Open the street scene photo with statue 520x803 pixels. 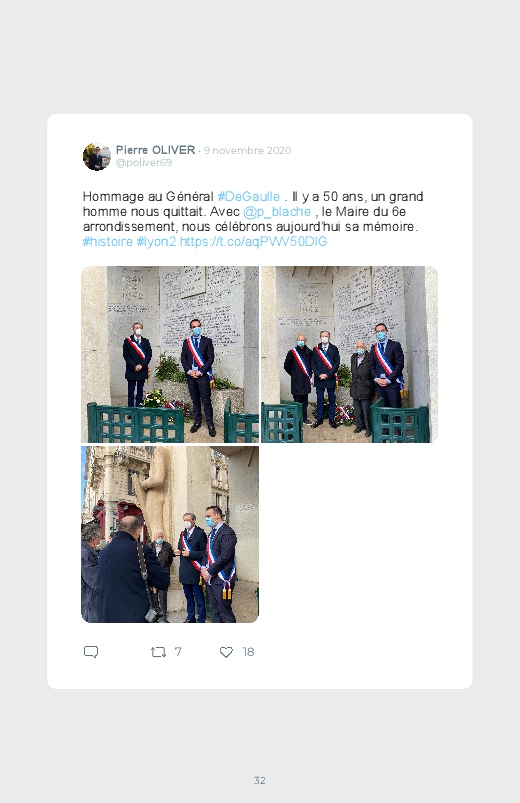[x=170, y=534]
